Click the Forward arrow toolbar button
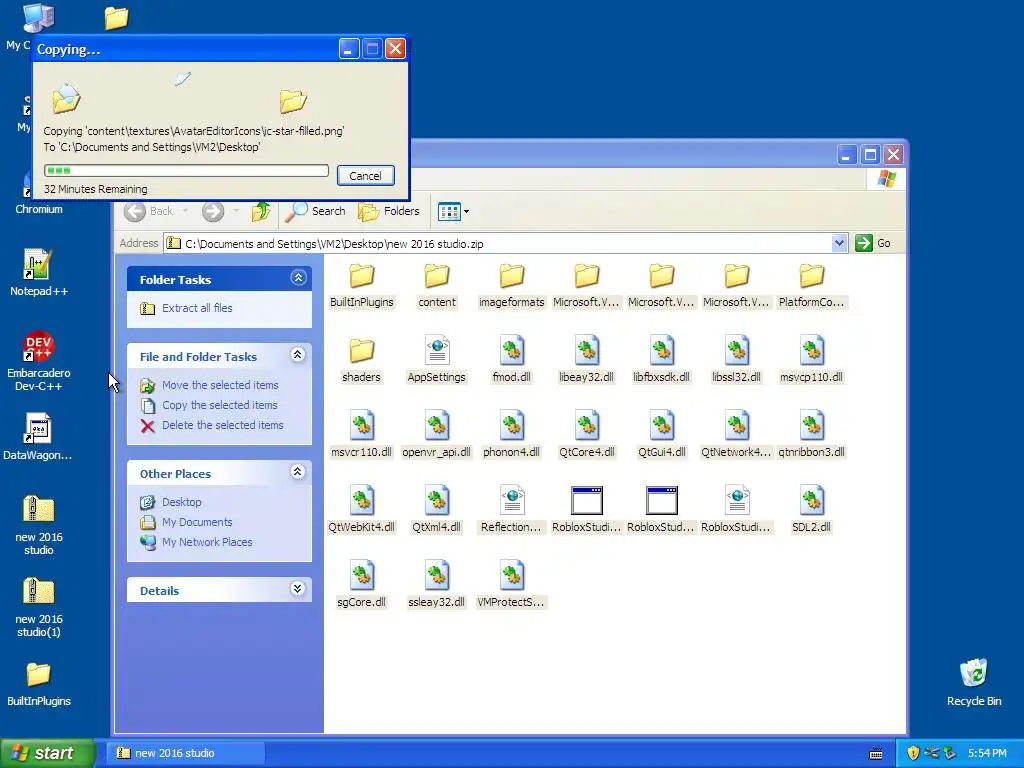Viewport: 1024px width, 768px height. pos(213,211)
